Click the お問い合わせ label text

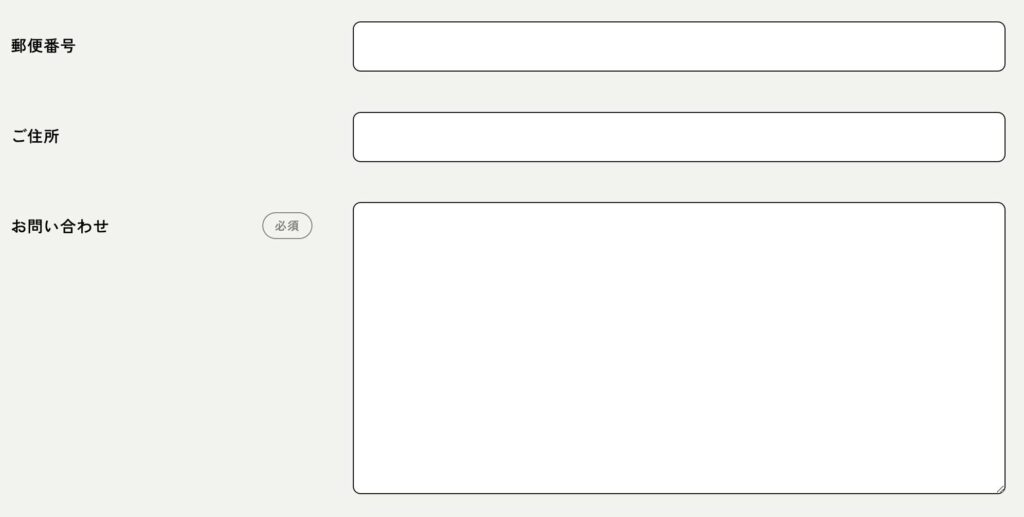point(59,227)
